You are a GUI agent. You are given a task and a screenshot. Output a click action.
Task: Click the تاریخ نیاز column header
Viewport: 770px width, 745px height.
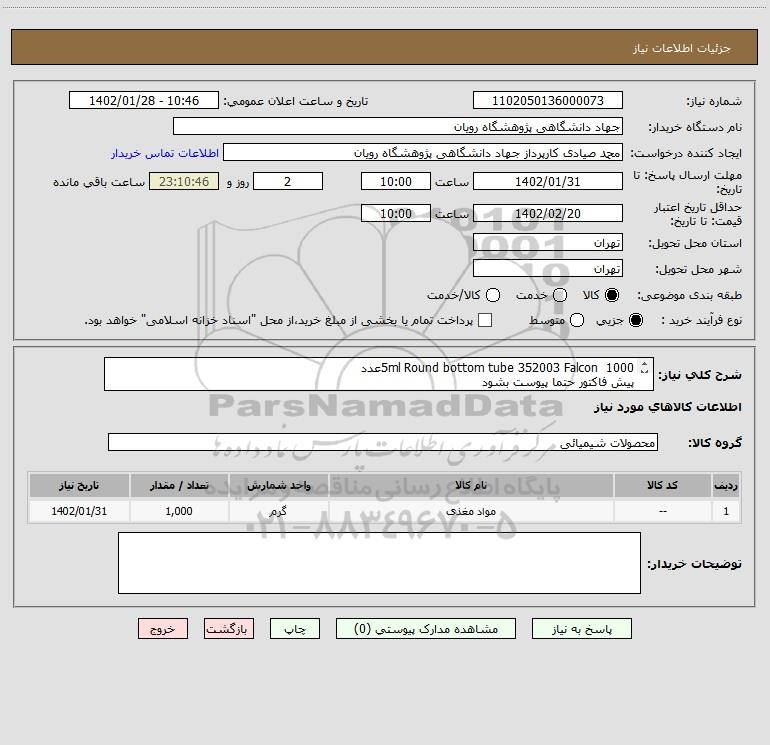pos(79,485)
